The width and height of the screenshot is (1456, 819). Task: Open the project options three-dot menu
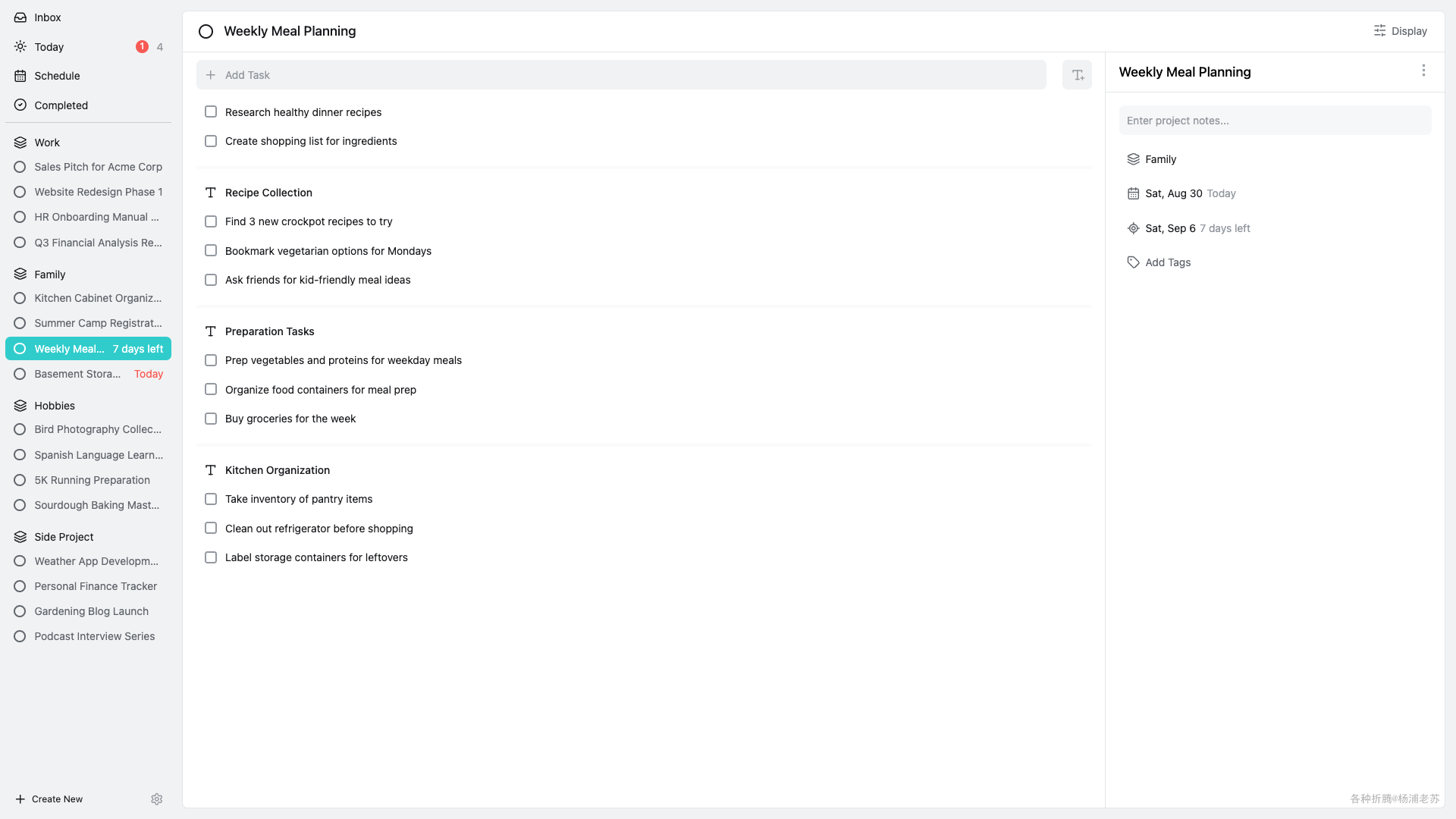pos(1423,71)
